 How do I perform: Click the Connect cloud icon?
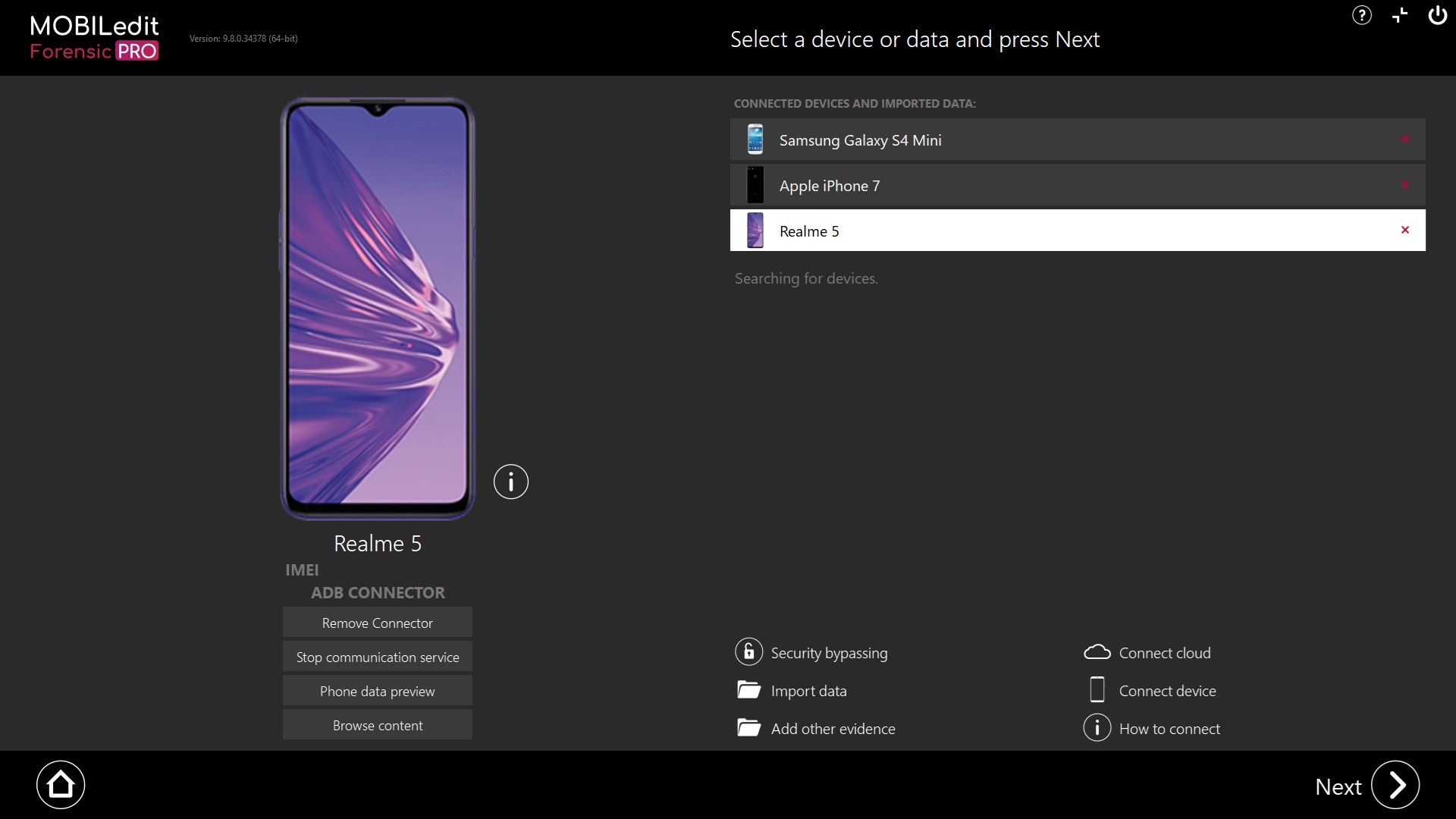1097,652
